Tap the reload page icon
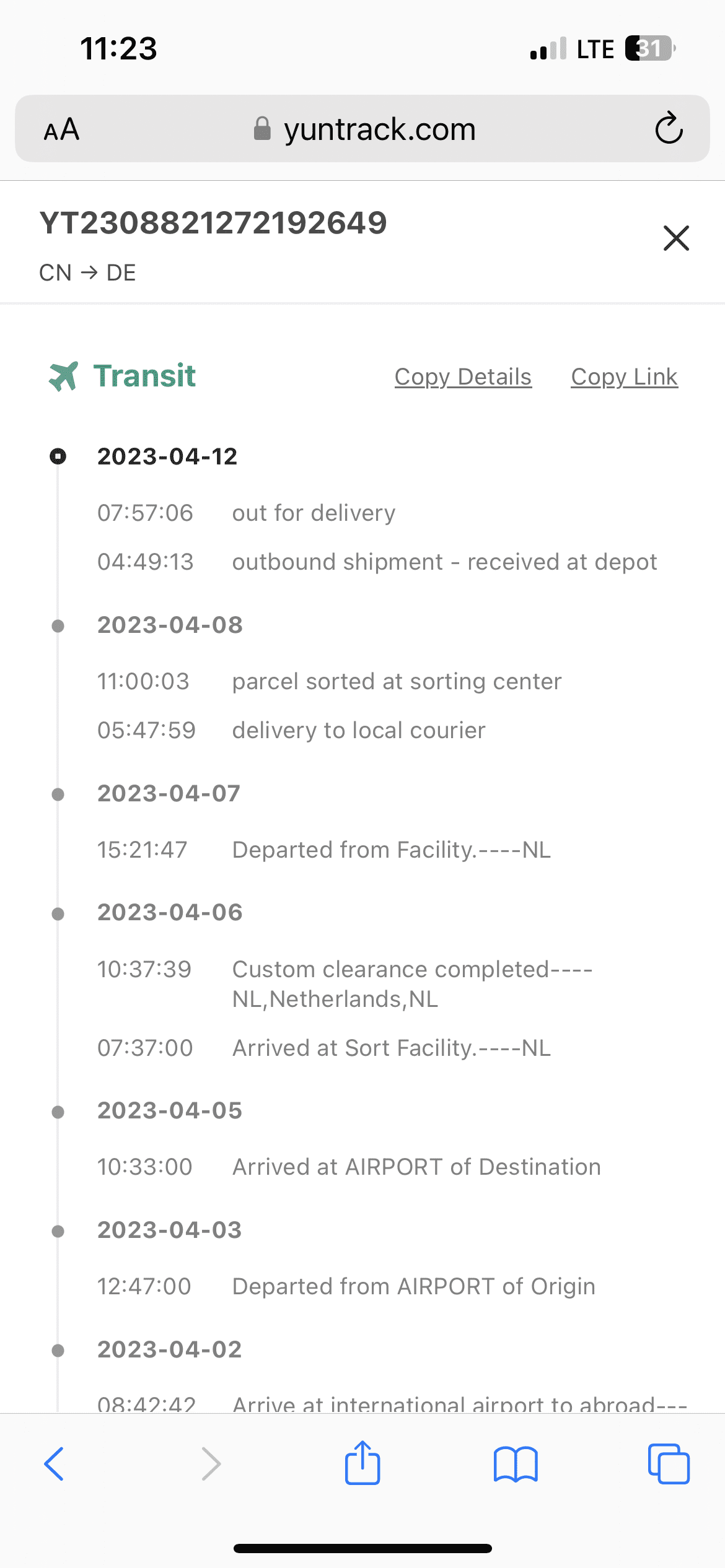 click(669, 128)
